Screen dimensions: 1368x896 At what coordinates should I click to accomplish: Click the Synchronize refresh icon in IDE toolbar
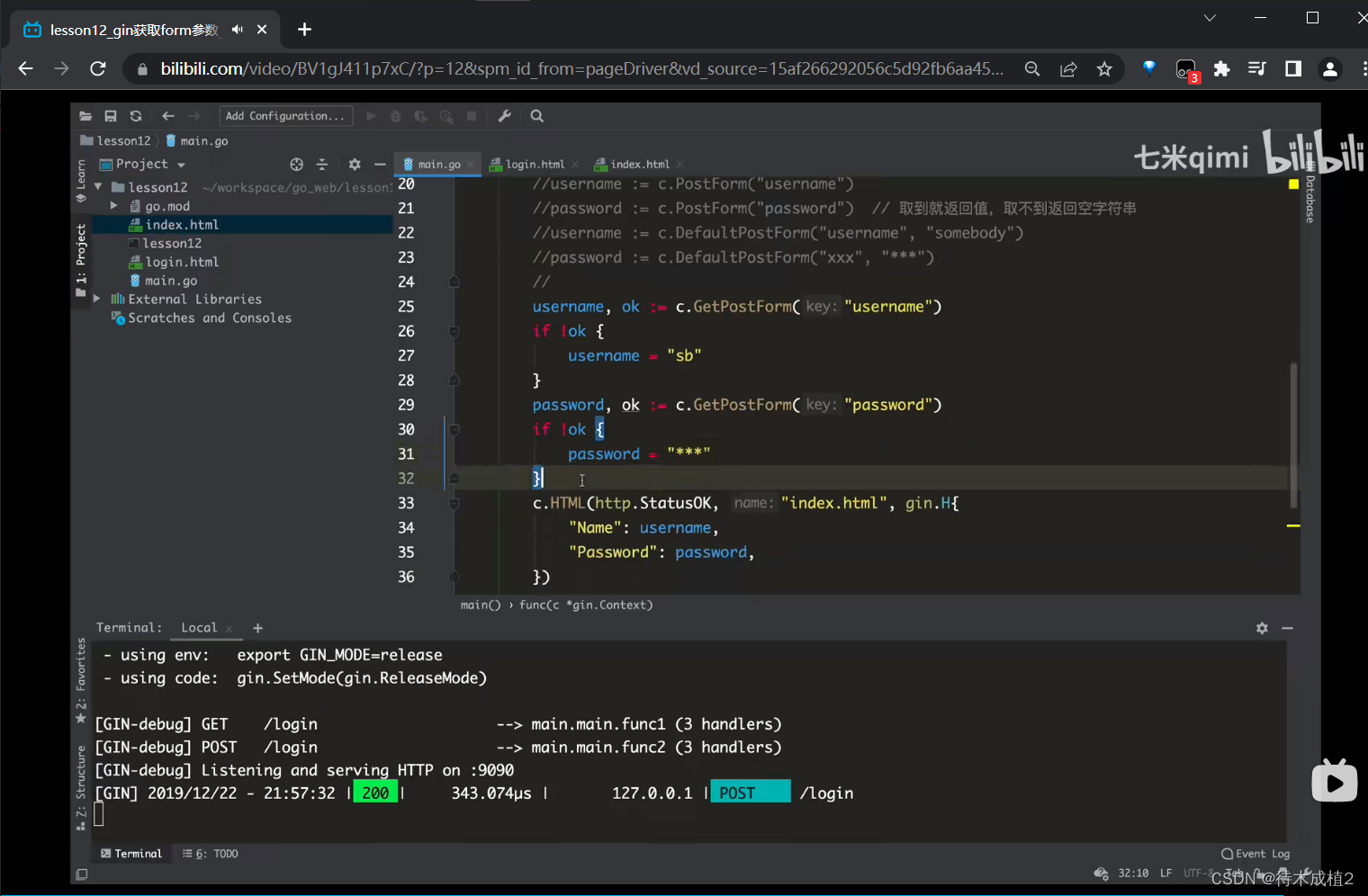point(136,116)
